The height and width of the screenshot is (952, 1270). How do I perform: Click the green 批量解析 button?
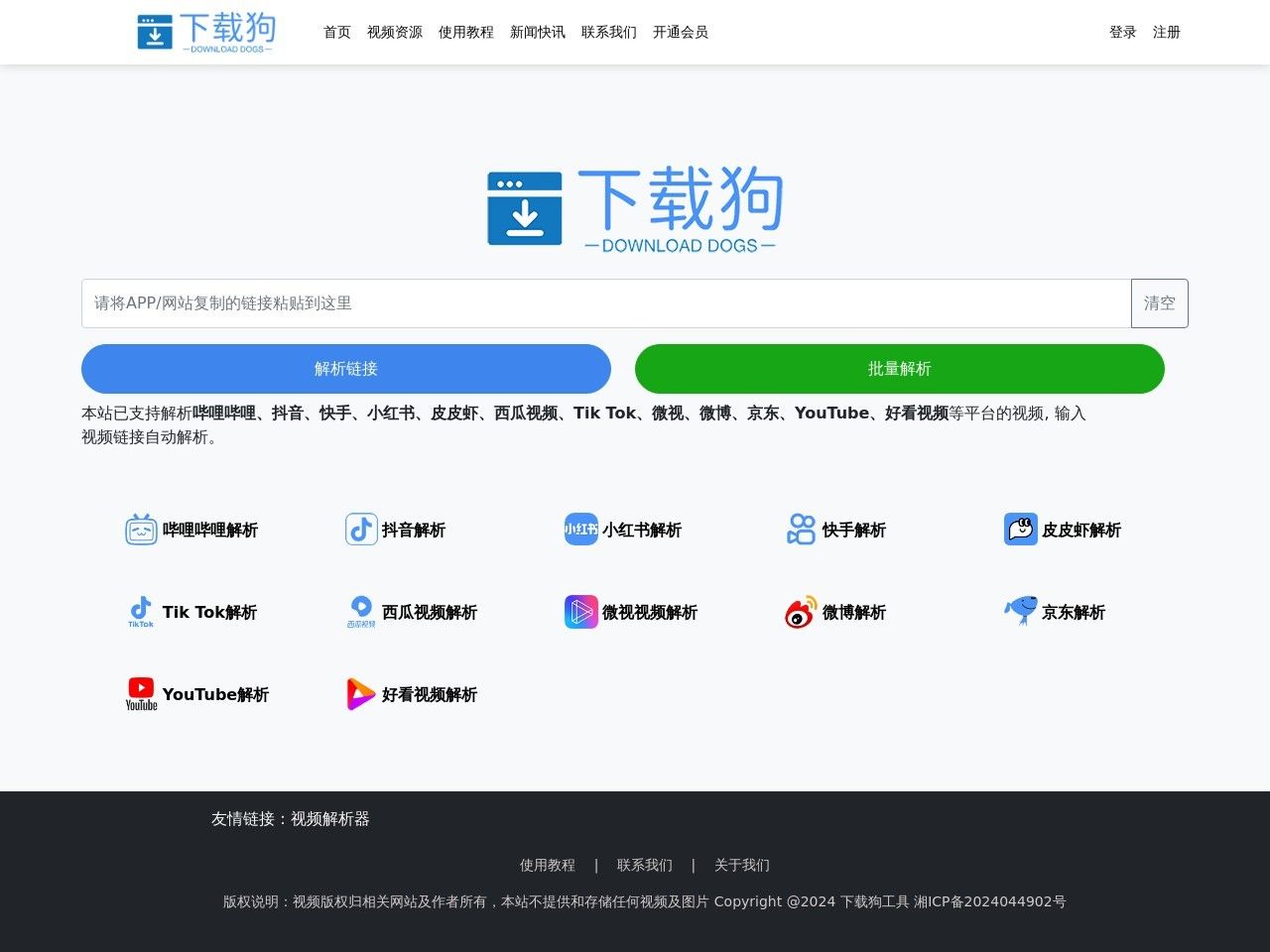[898, 368]
